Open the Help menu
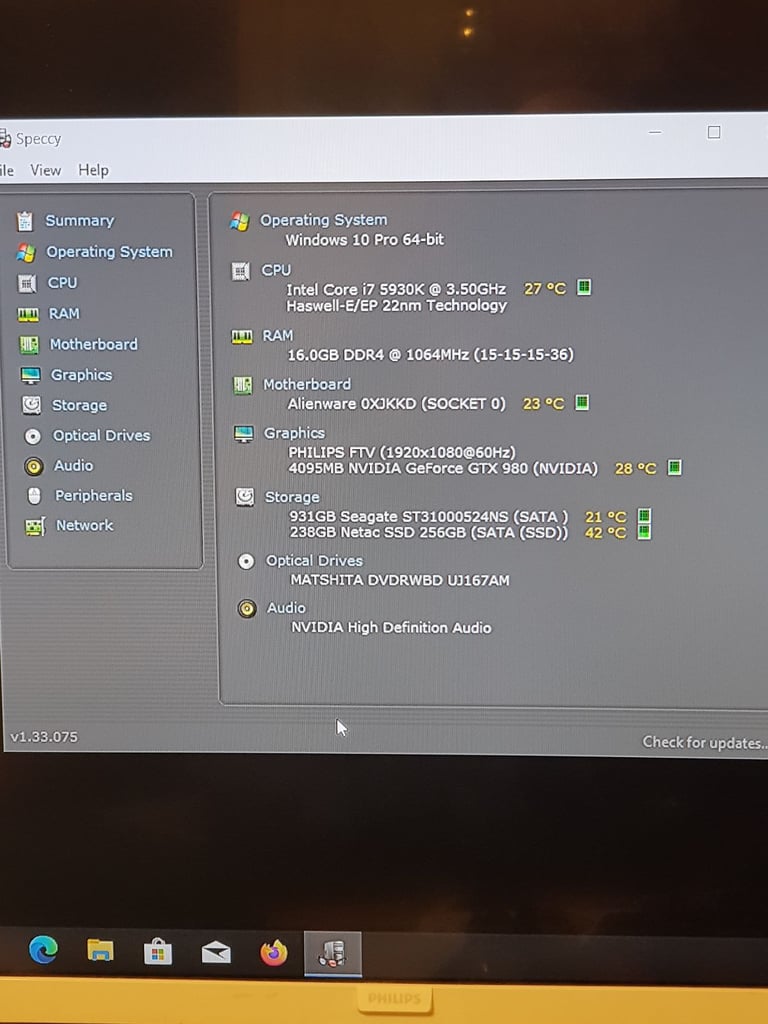This screenshot has height=1024, width=768. [93, 170]
